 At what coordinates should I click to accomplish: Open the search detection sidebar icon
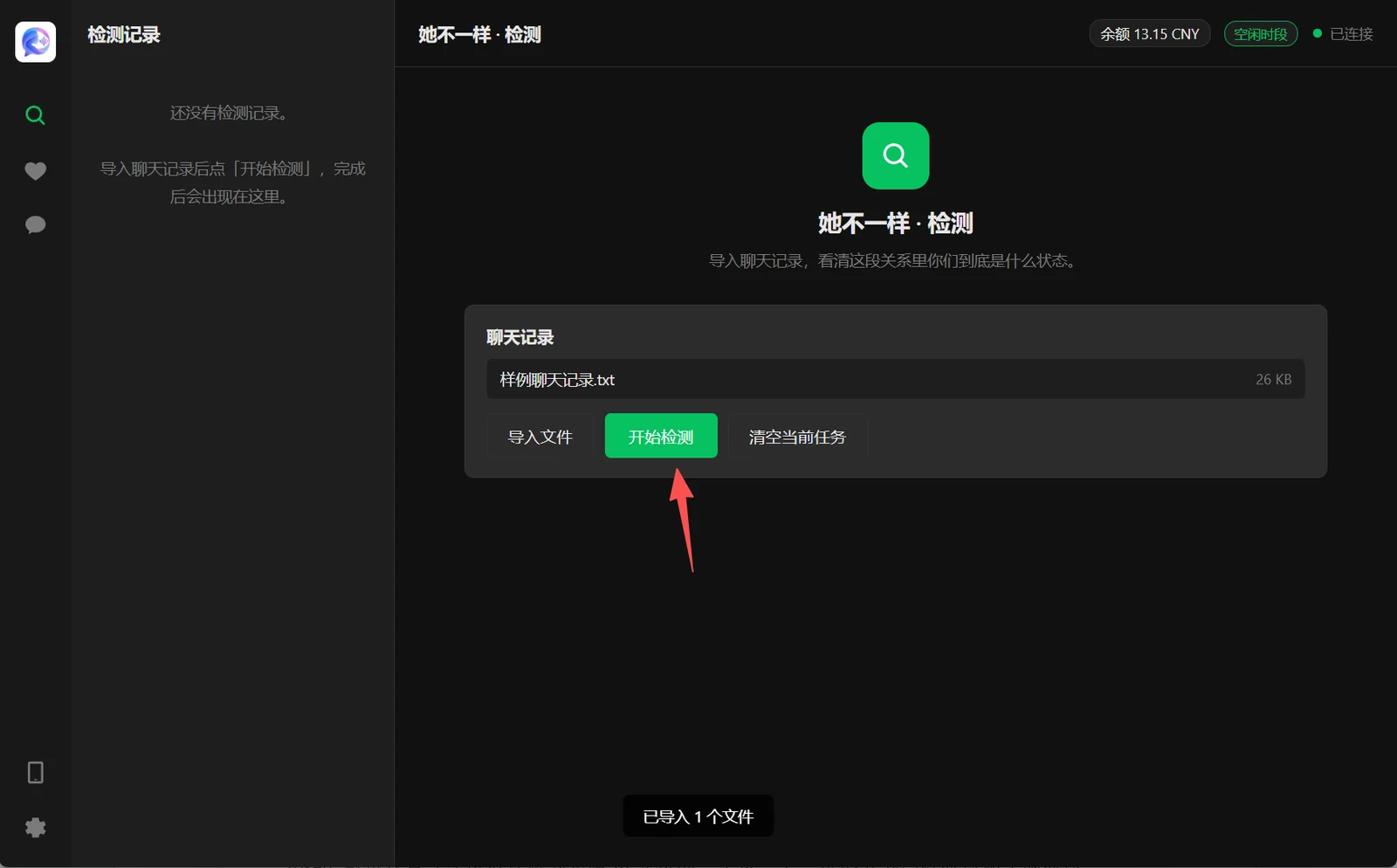(35, 115)
